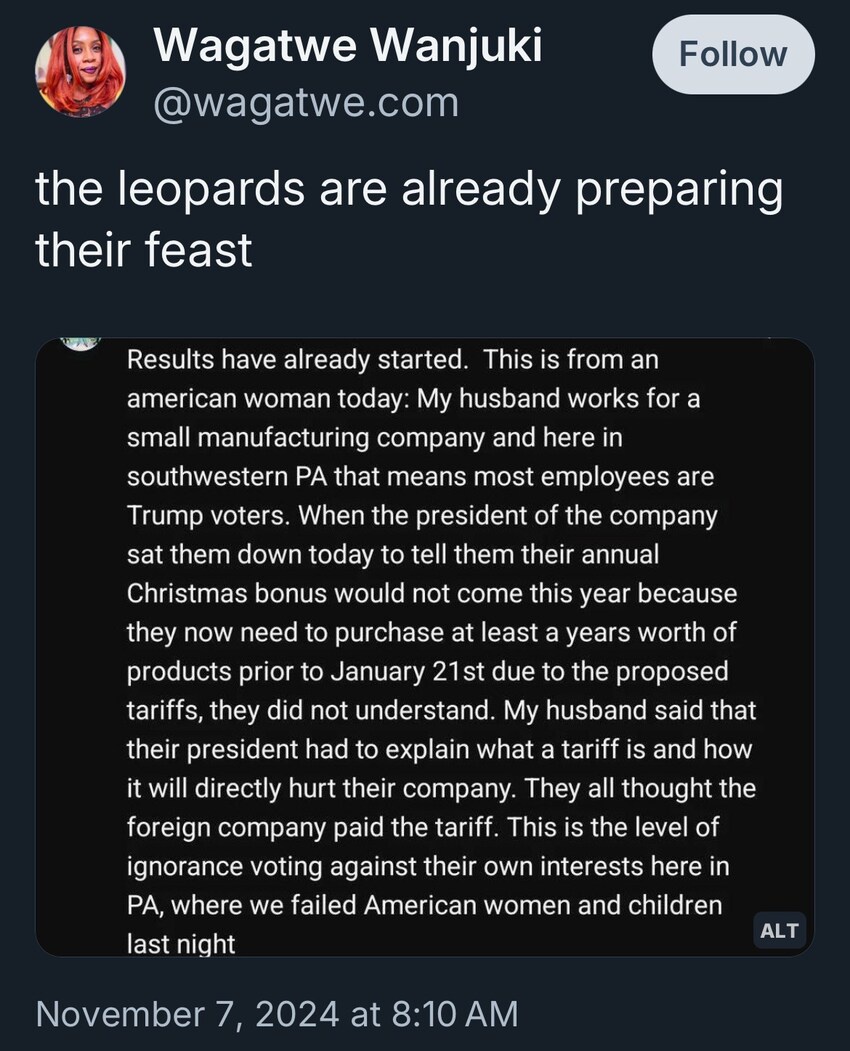Click the November 7, 2024 timestamp

click(x=276, y=1013)
